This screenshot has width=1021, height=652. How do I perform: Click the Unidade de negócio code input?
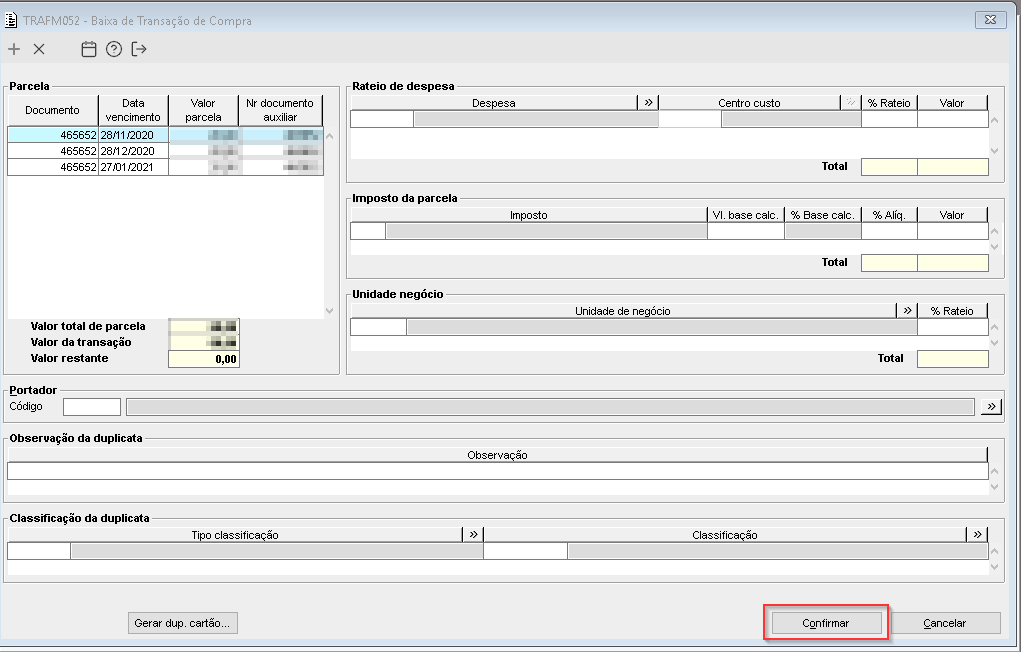pos(378,327)
